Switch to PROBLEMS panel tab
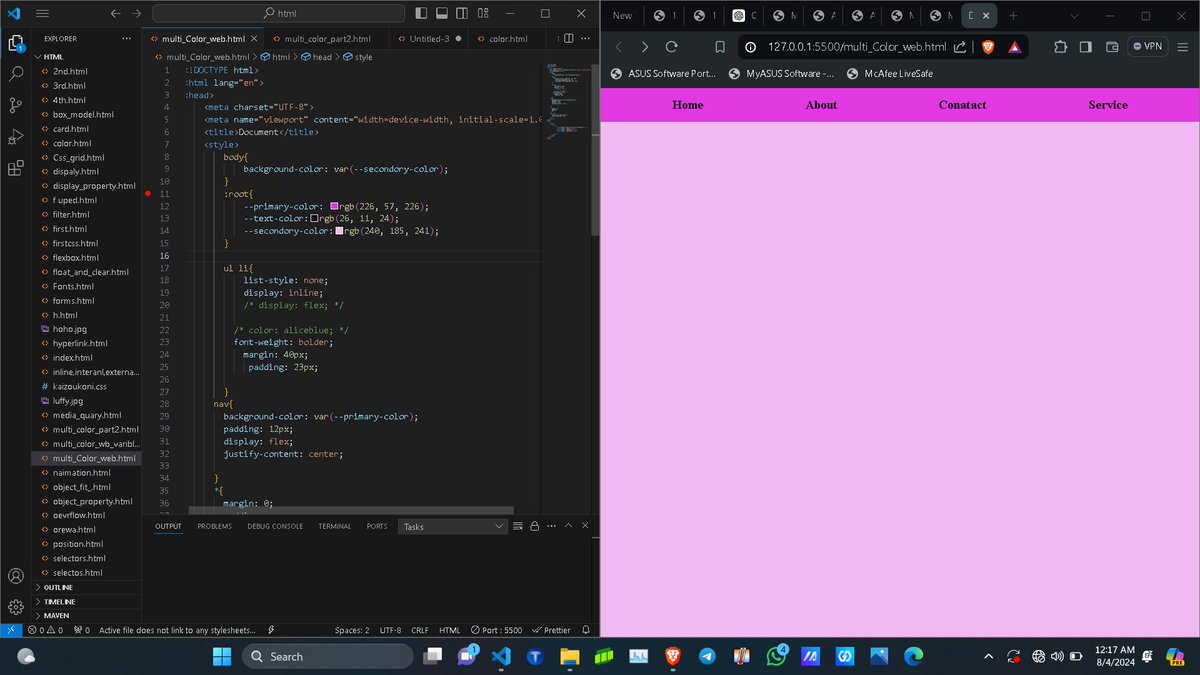This screenshot has width=1200, height=675. (x=214, y=526)
